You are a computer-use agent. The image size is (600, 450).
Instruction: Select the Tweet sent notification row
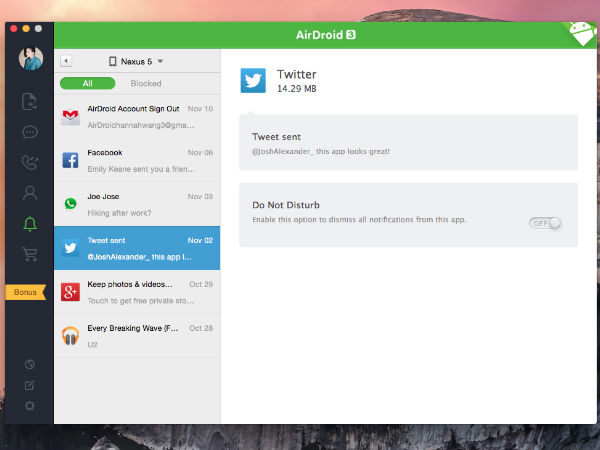pyautogui.click(x=137, y=248)
